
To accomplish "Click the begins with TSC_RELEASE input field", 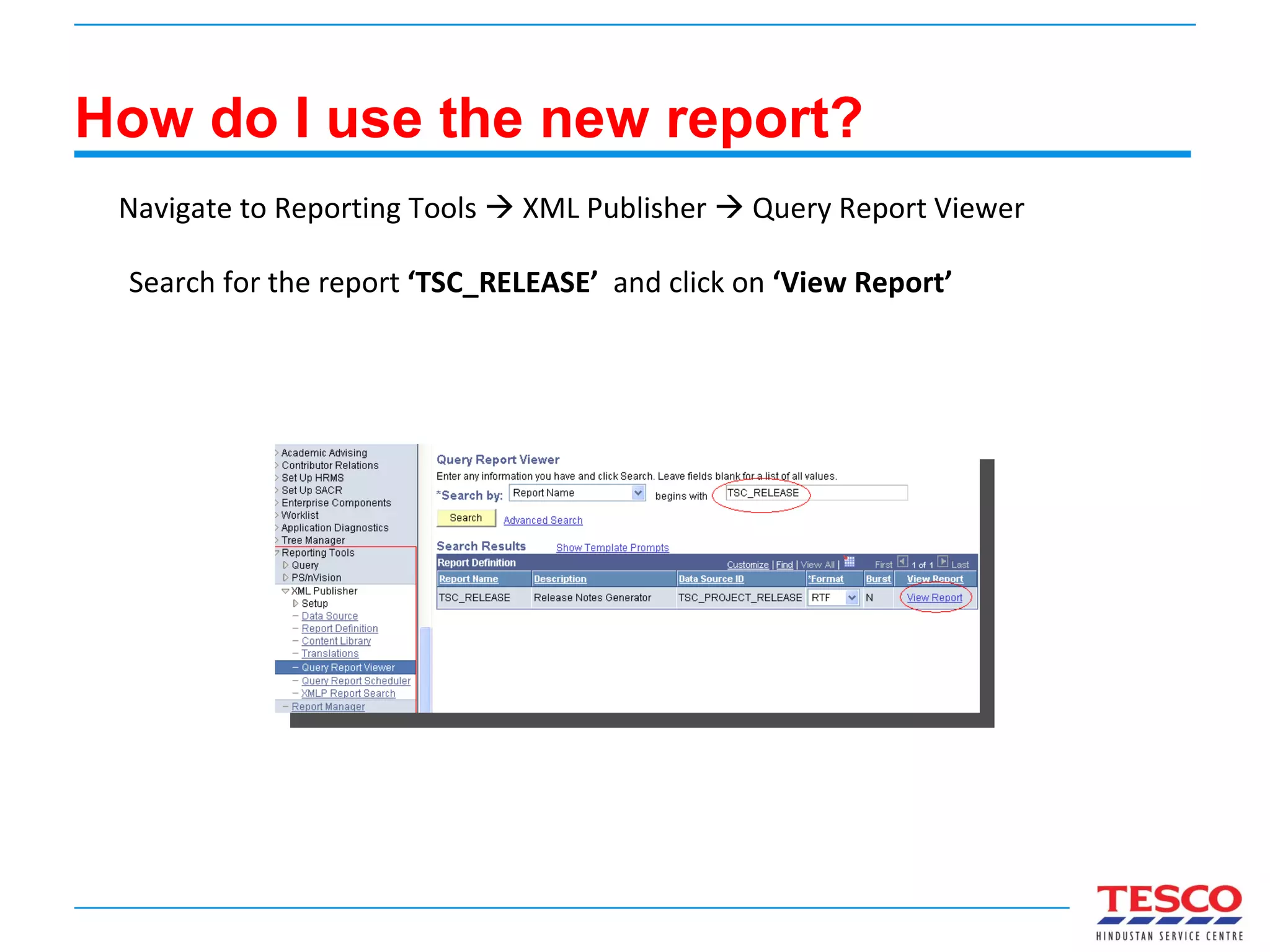I will coord(816,493).
